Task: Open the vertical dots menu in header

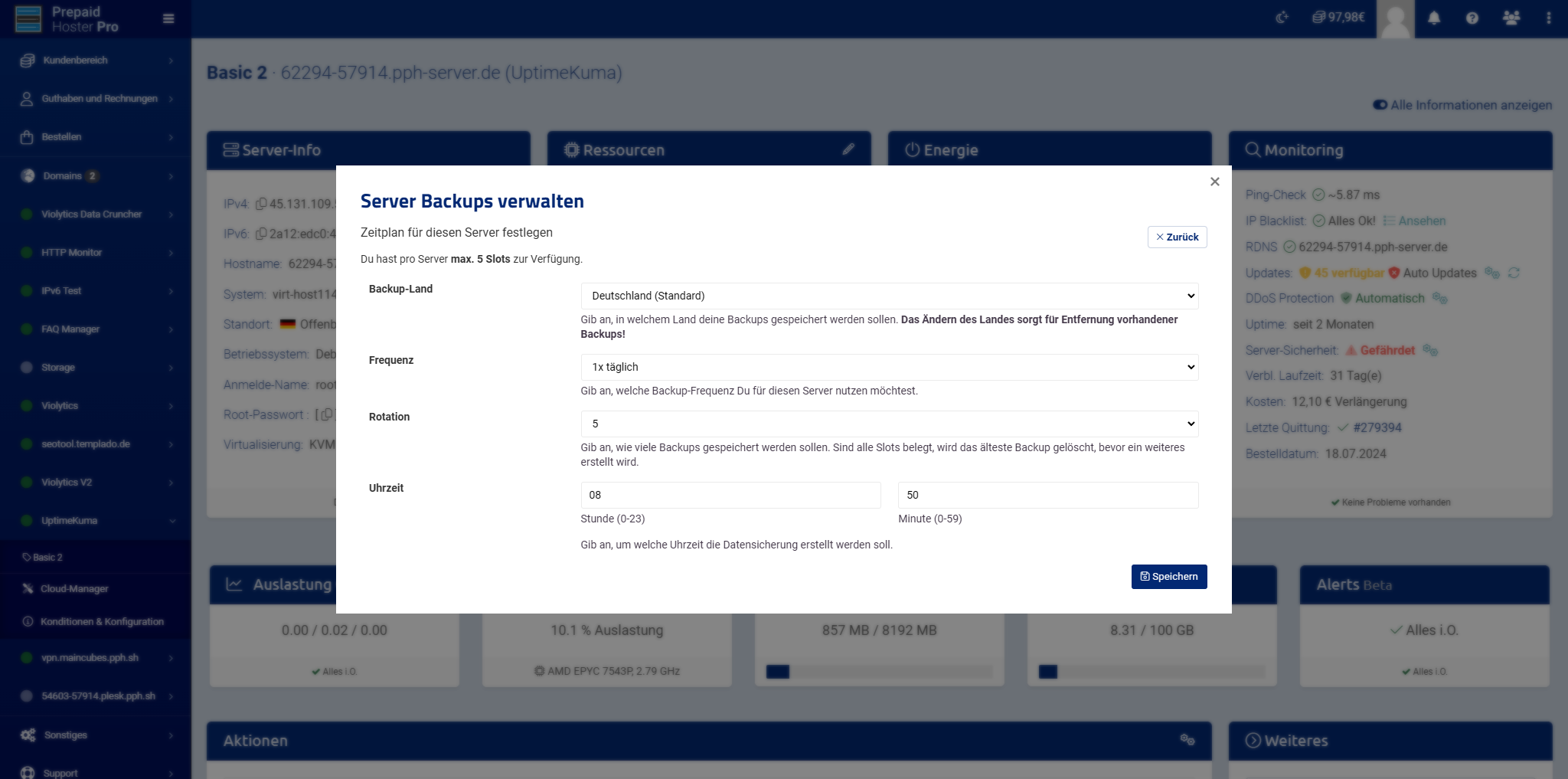Action: 1548,18
